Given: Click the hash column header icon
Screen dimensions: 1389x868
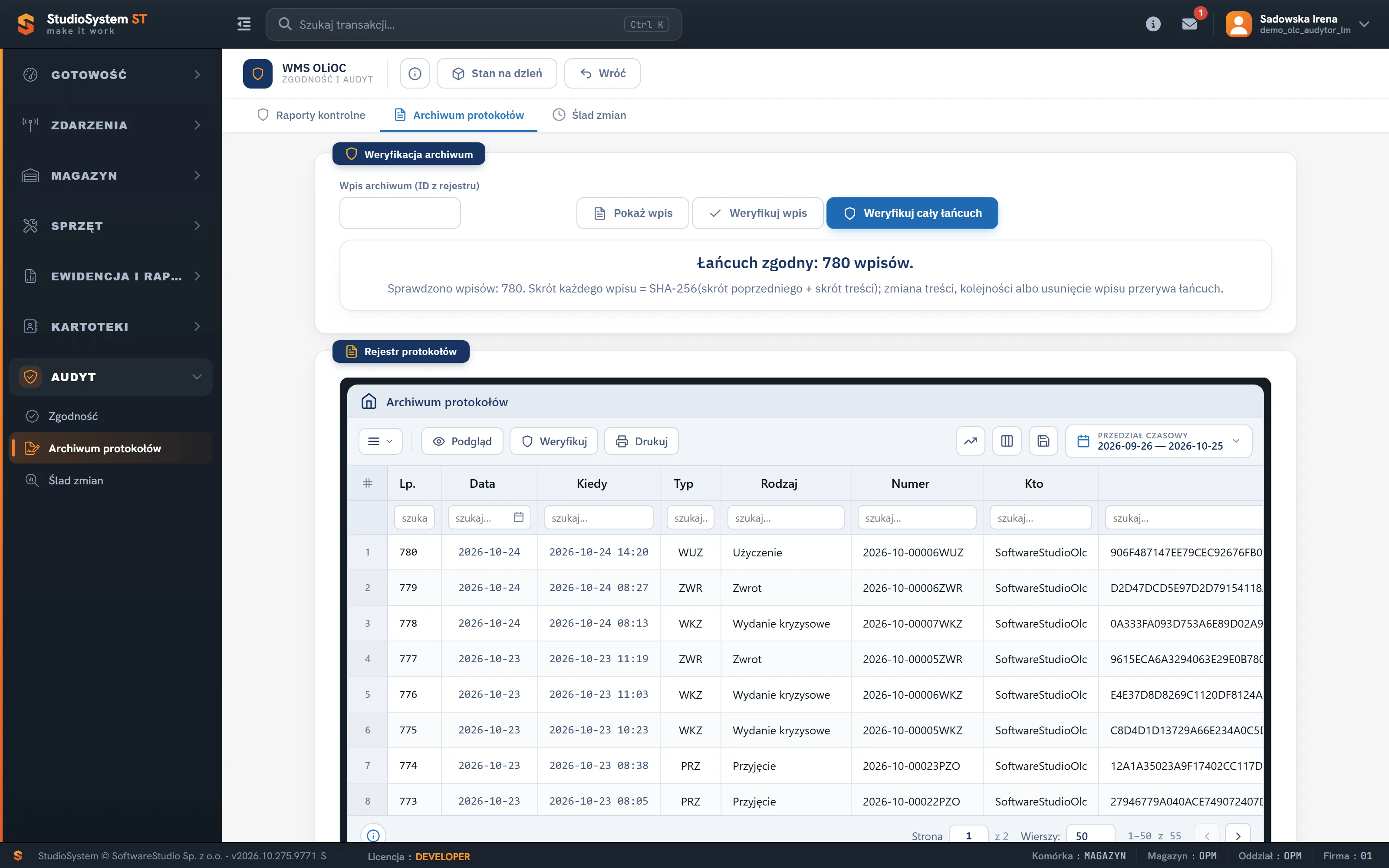Looking at the screenshot, I should [x=367, y=483].
